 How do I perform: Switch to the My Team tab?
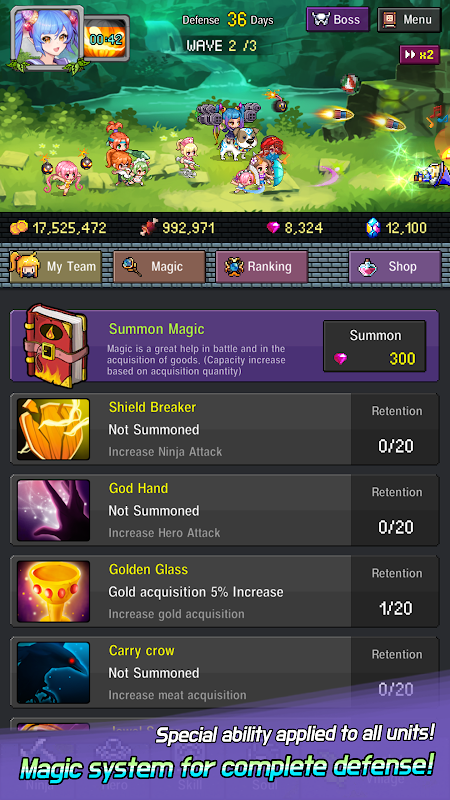pyautogui.click(x=56, y=266)
